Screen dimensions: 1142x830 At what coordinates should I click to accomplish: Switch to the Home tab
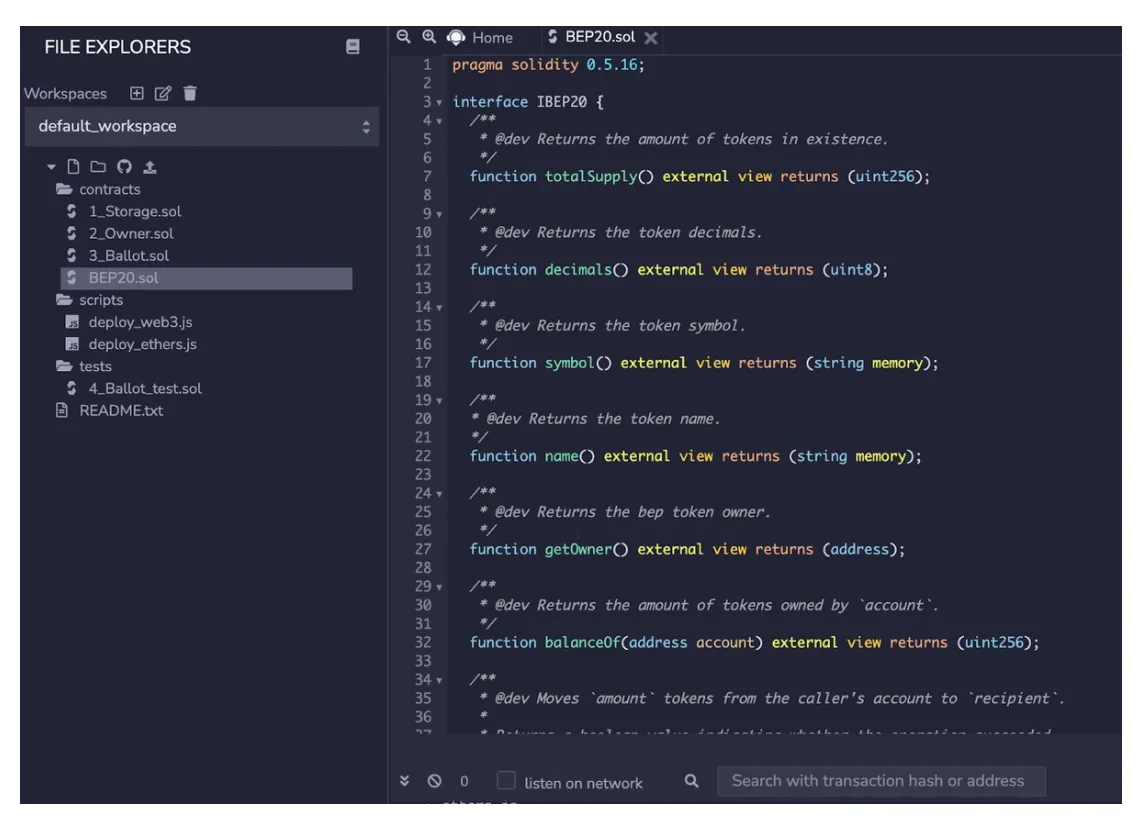(x=492, y=37)
